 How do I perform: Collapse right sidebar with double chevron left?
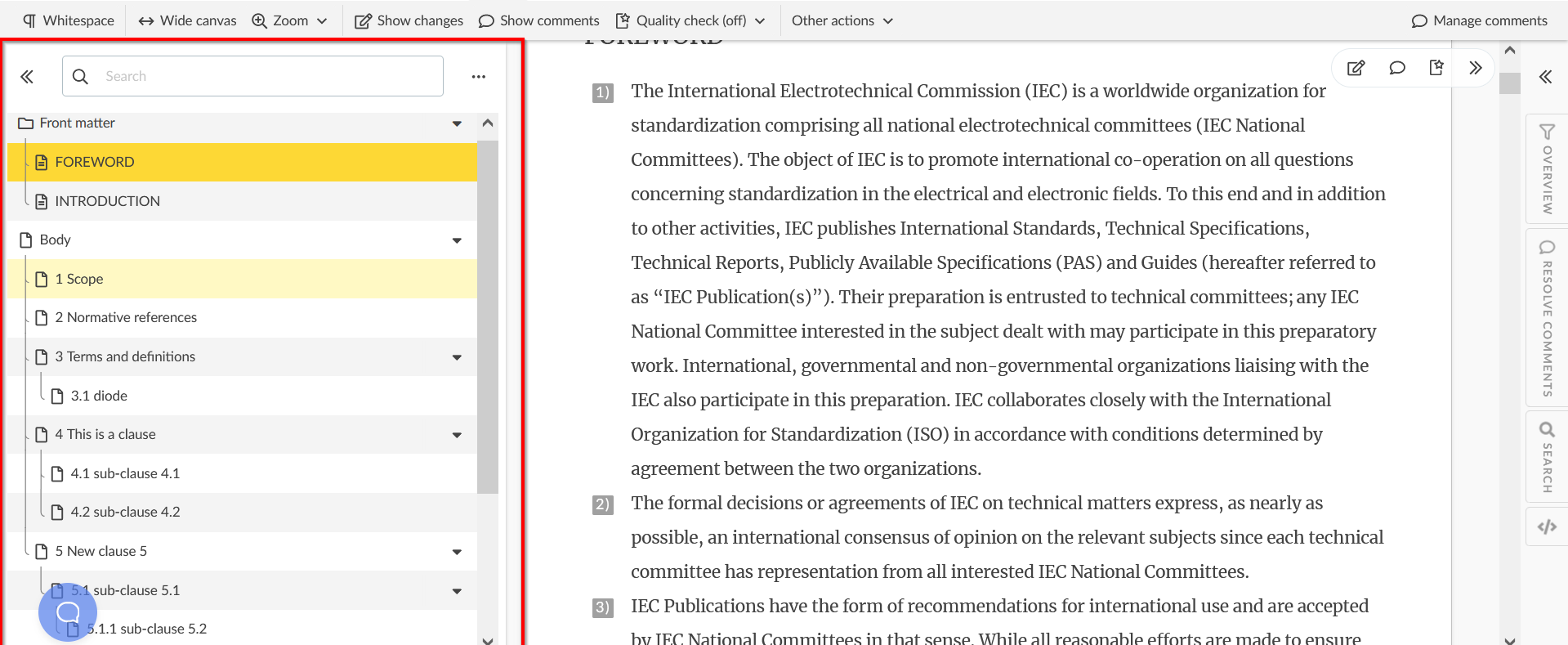coord(1545,77)
